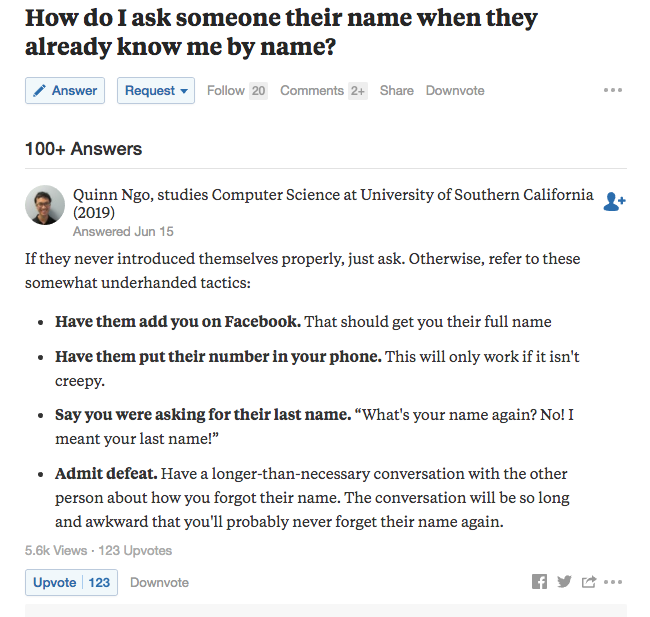Toggle Follow on this question
Screen dimensions: 650x617
coord(226,90)
